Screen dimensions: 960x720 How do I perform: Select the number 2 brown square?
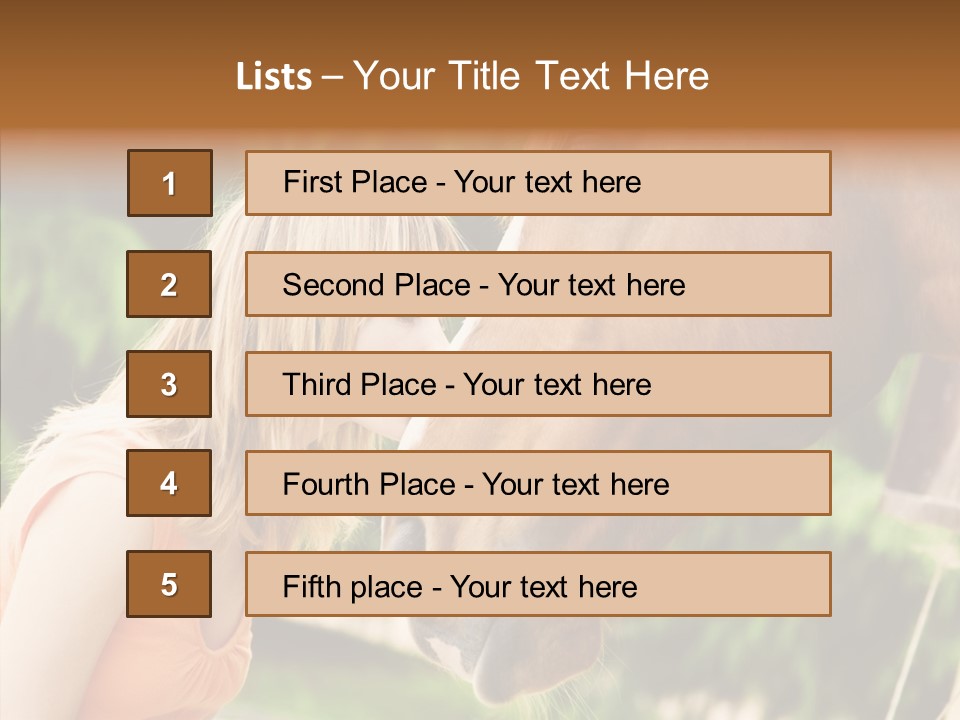[x=169, y=284]
